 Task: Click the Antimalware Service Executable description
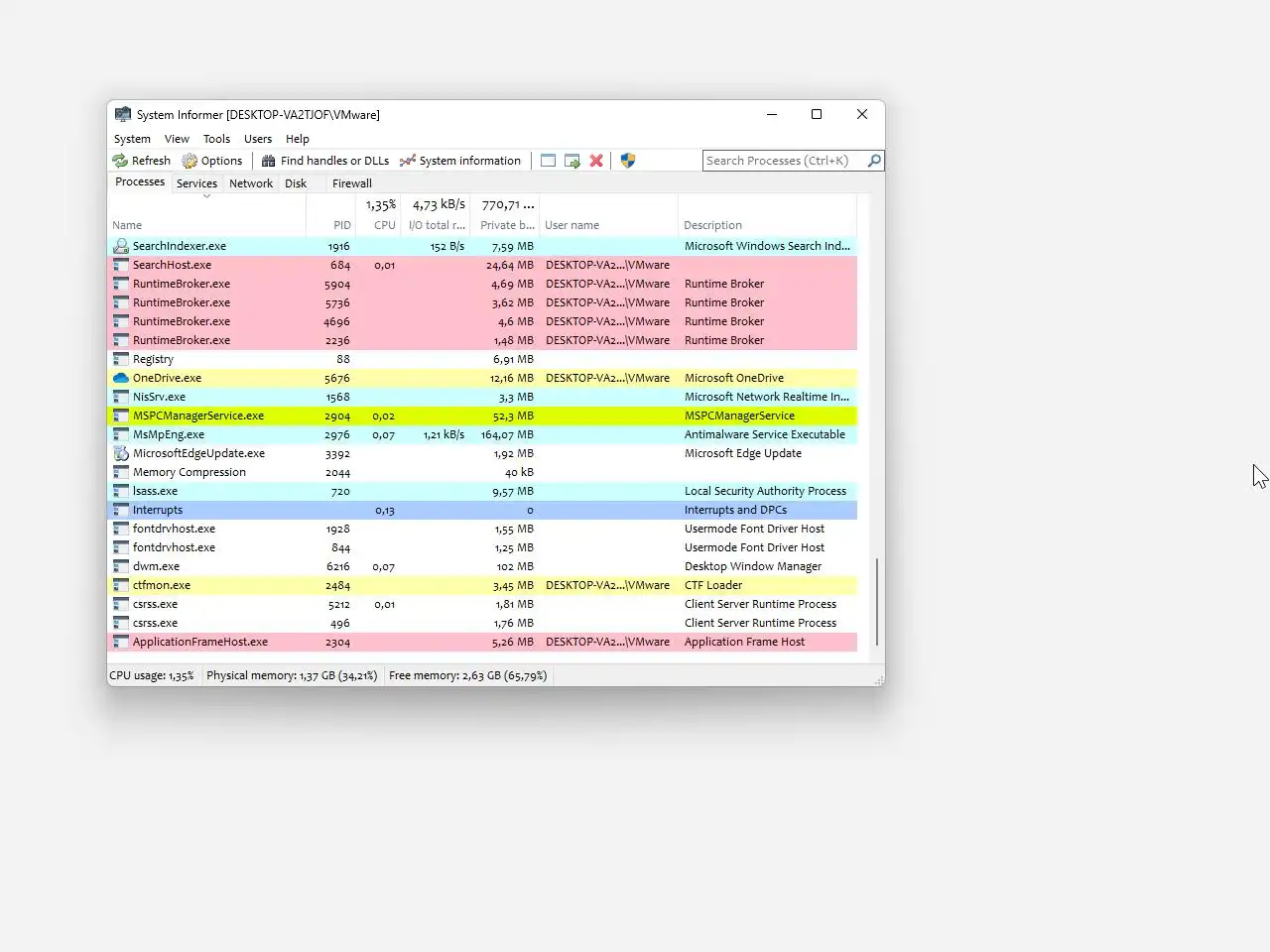coord(765,434)
